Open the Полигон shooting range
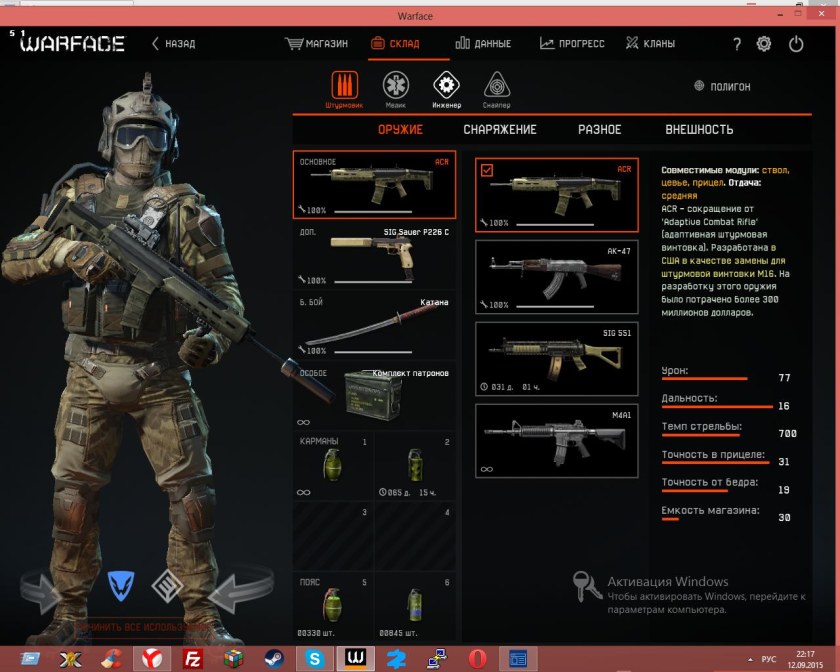The height and width of the screenshot is (672, 840). tap(722, 86)
